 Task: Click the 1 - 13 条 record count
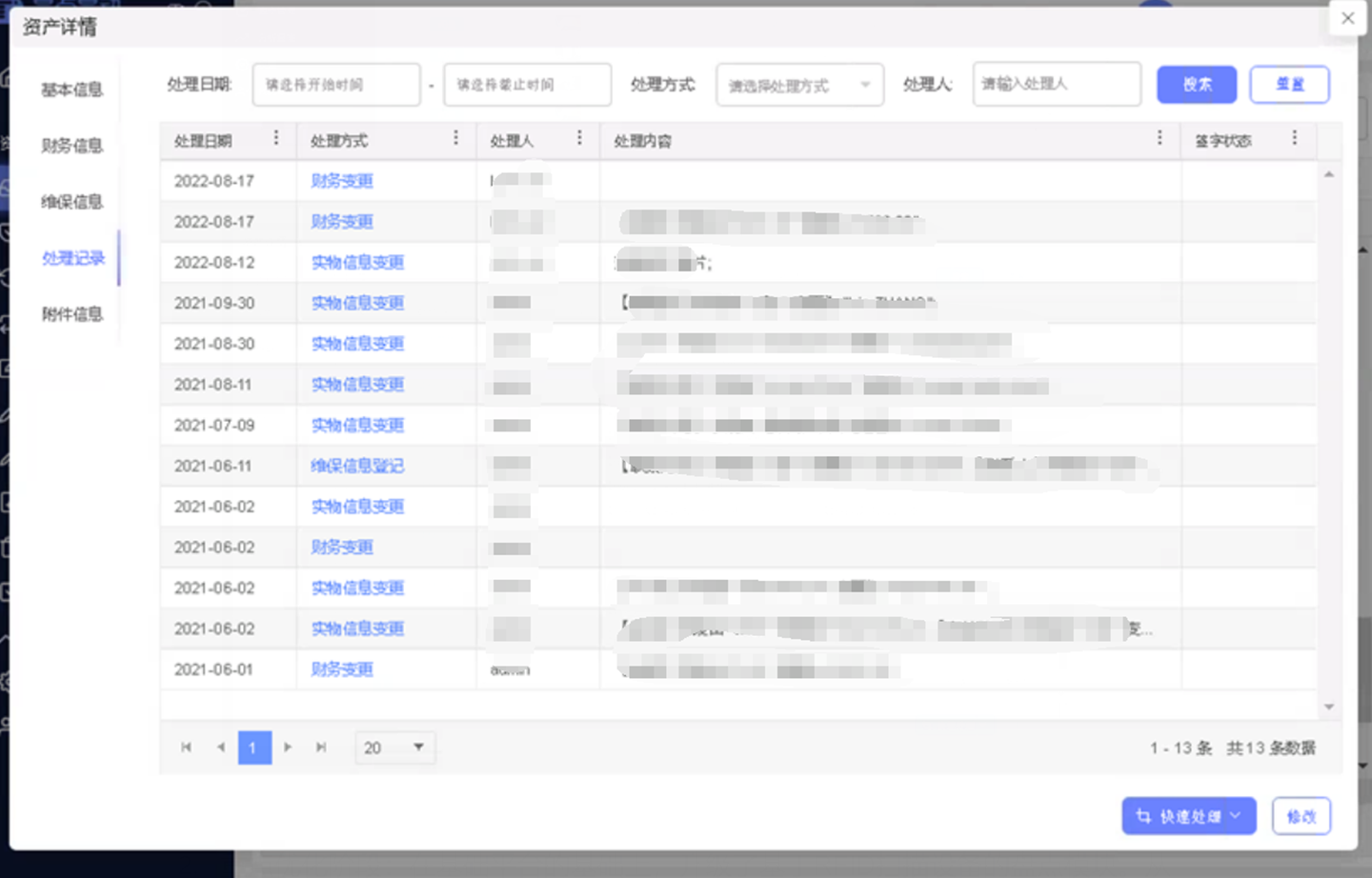[1180, 748]
